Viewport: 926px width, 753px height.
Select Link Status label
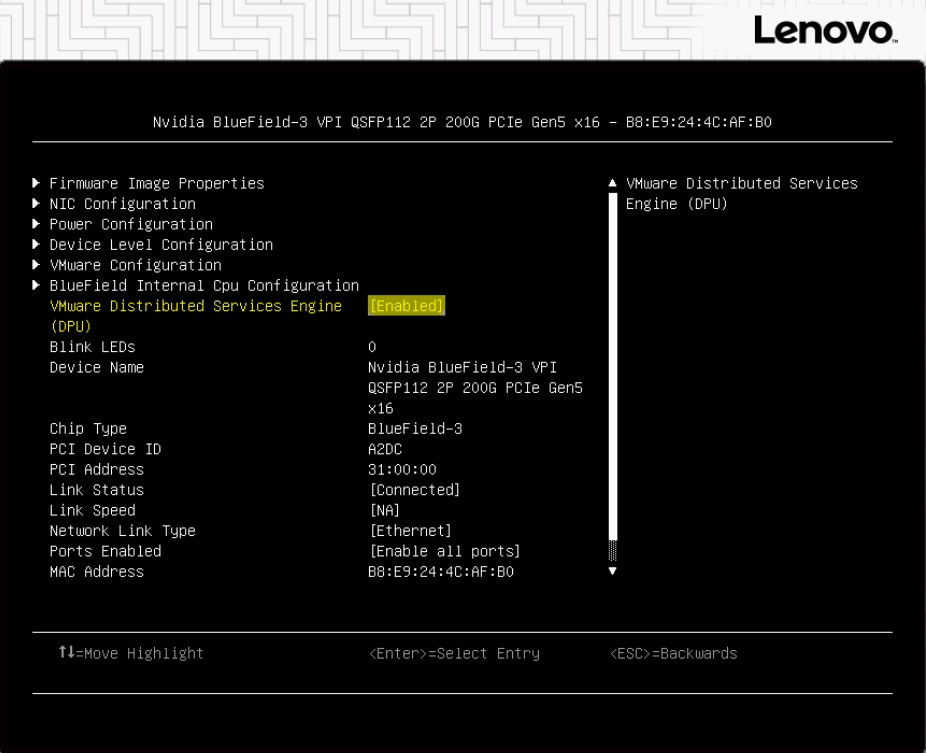coord(97,490)
